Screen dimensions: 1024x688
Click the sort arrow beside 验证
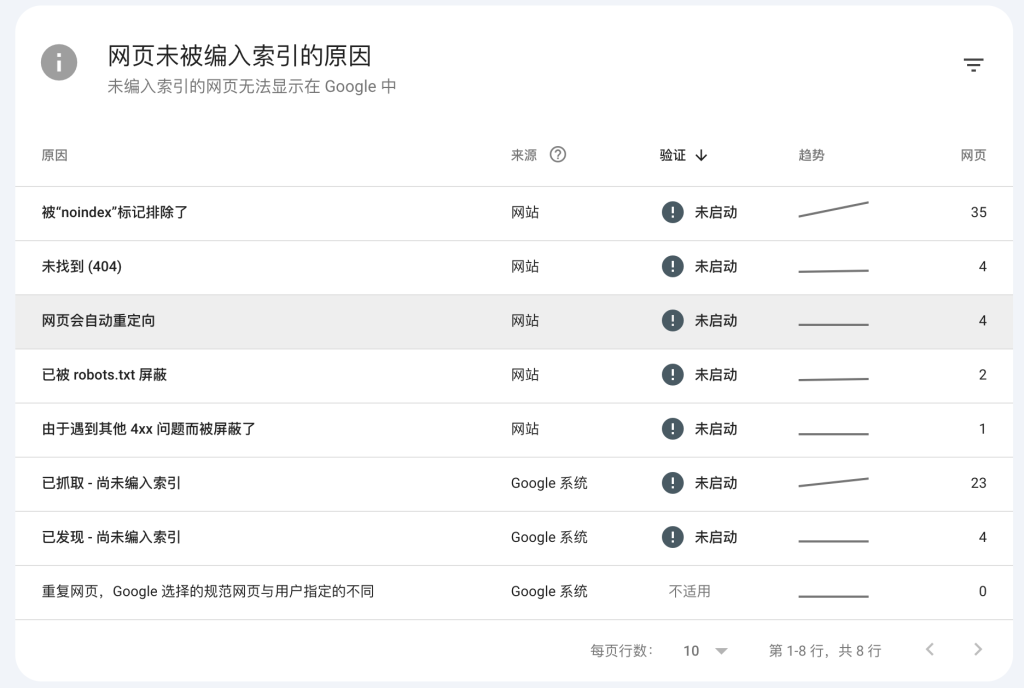tap(701, 155)
